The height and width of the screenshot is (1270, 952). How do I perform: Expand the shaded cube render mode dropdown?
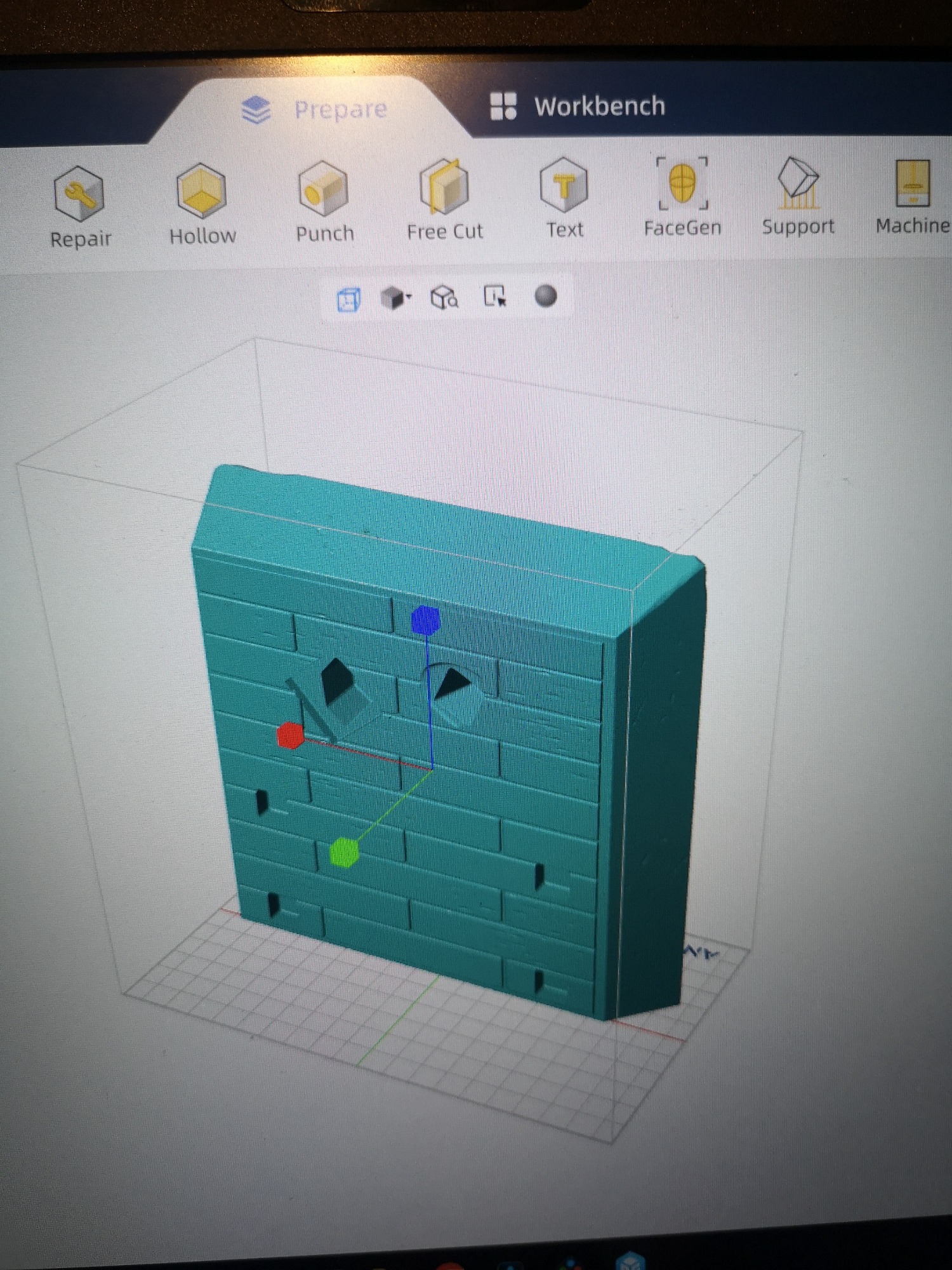click(396, 297)
